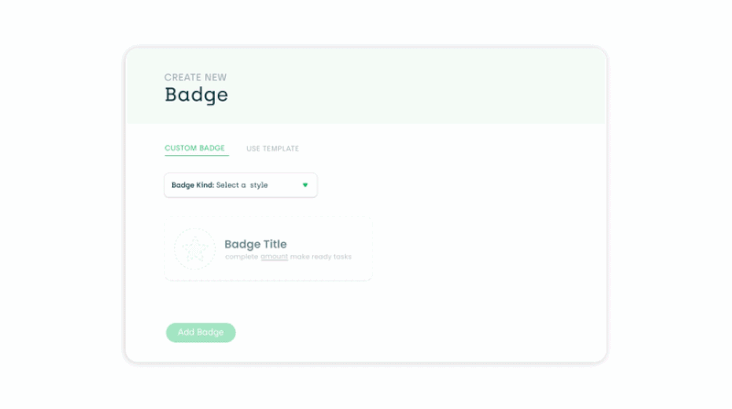Screen dimensions: 732x409
Task: Open the Use Template tab
Action: (273, 148)
